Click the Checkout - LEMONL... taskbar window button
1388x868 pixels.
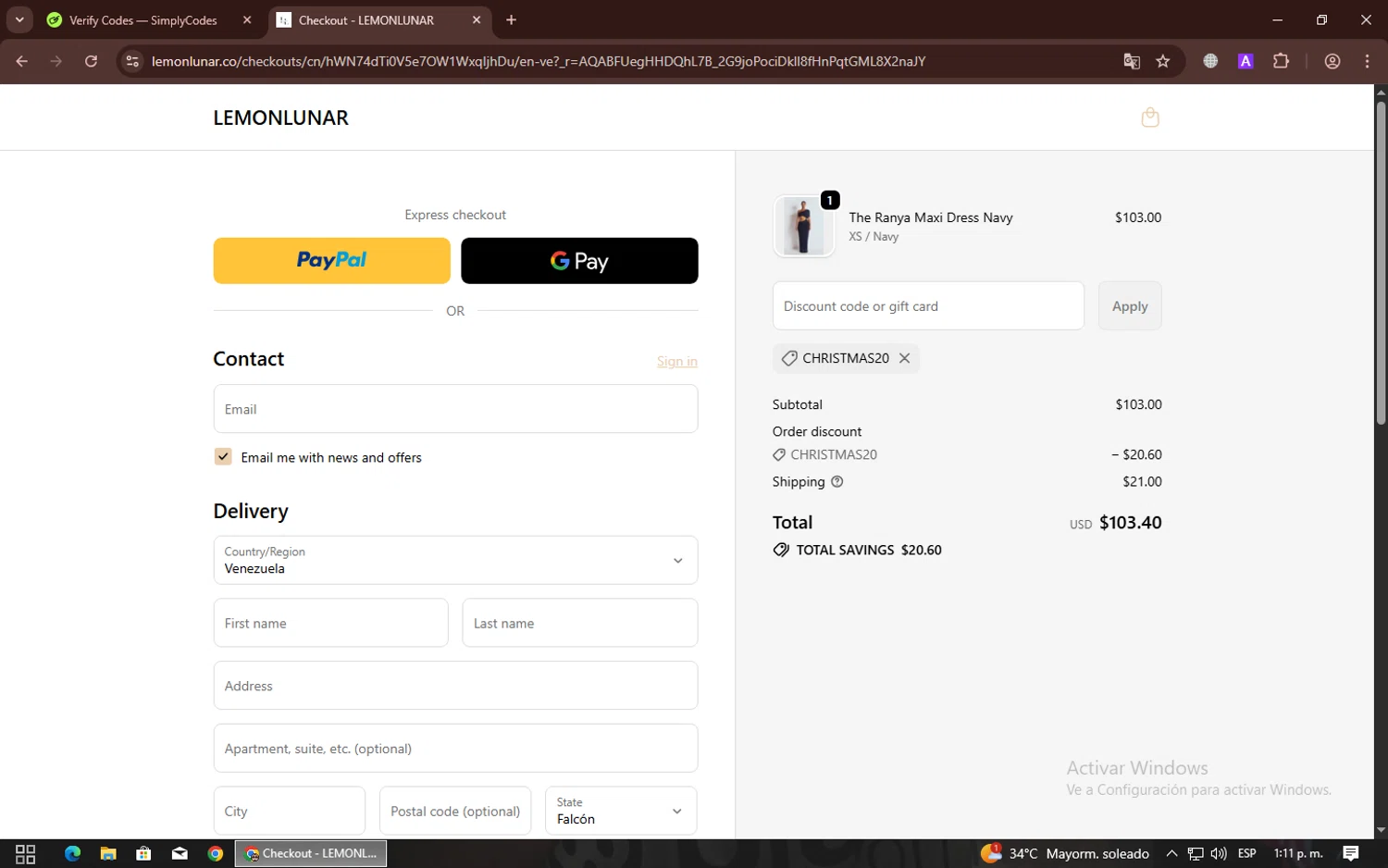[x=311, y=853]
